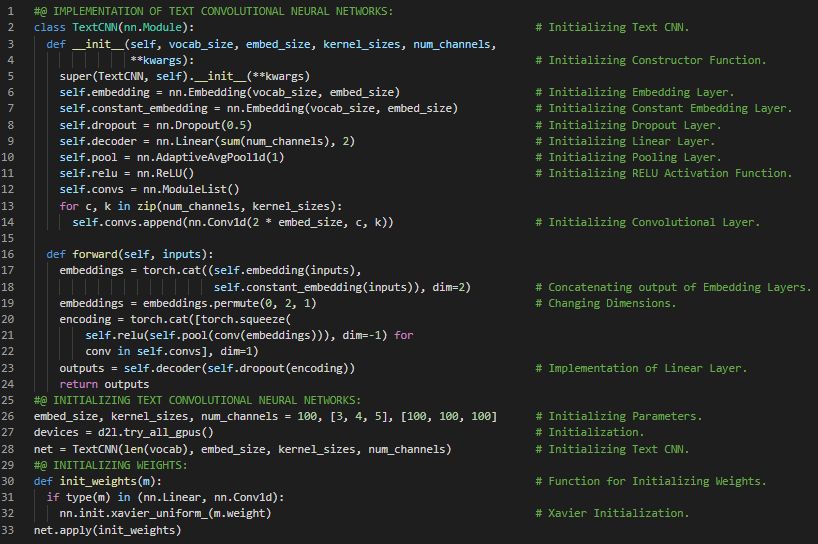Select line number 30 in the gutter
This screenshot has width=818, height=544.
click(x=9, y=481)
